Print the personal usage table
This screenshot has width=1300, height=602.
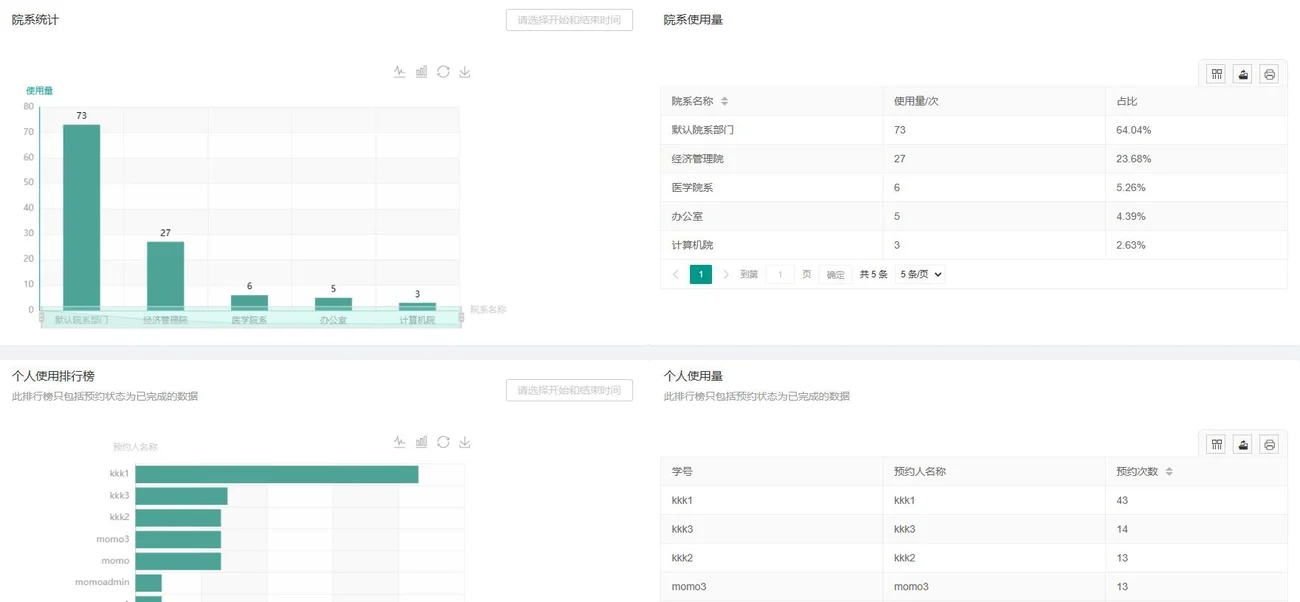[x=1270, y=445]
